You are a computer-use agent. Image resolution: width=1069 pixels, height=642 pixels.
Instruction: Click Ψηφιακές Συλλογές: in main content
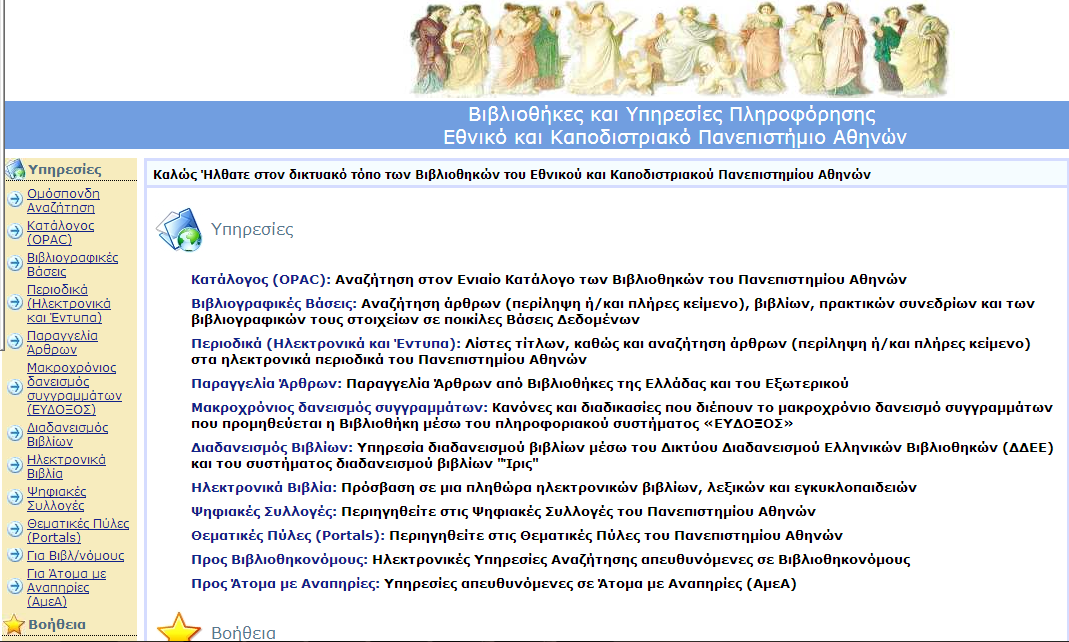(264, 511)
